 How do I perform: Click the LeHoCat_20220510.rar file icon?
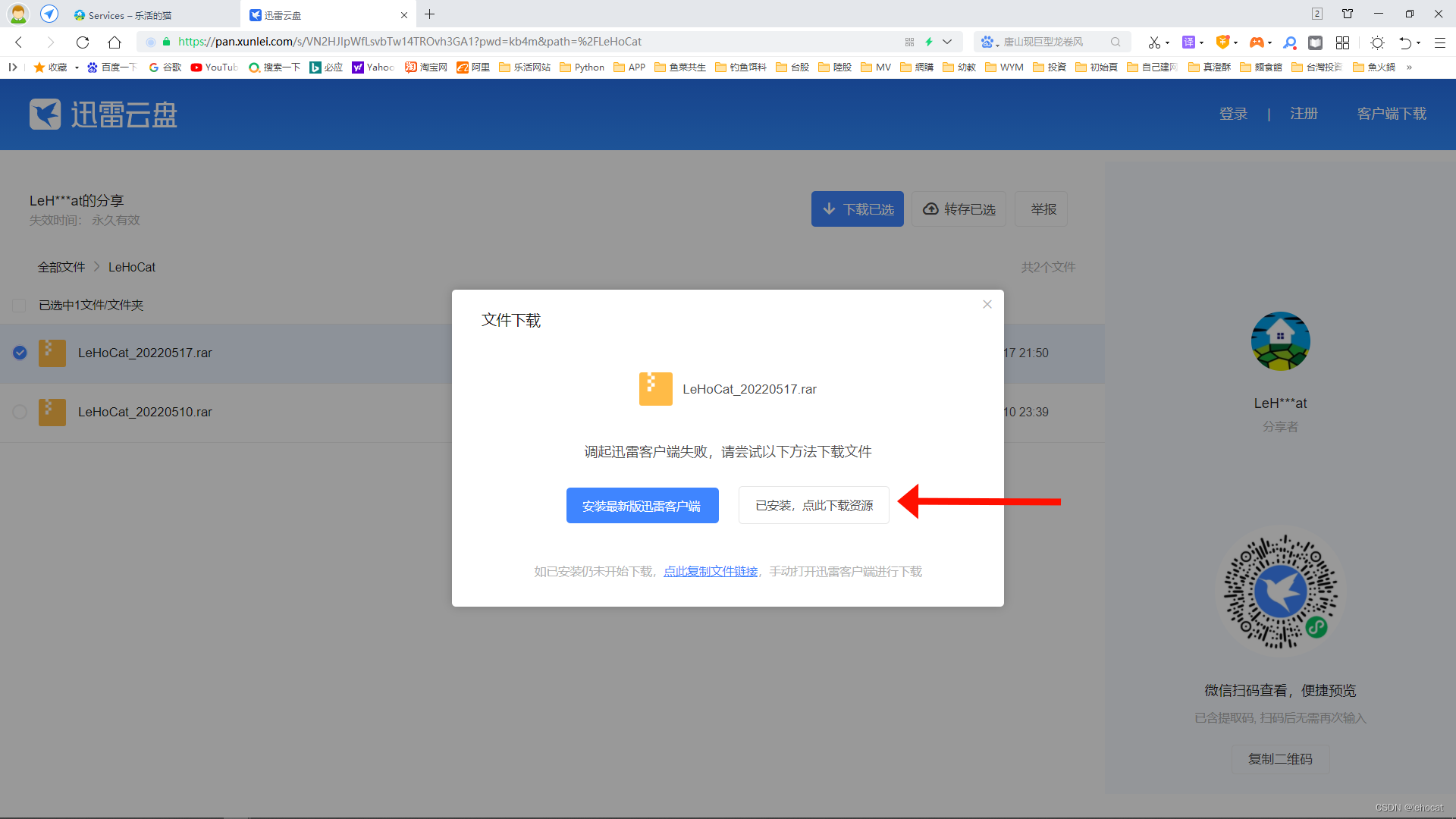[x=52, y=411]
